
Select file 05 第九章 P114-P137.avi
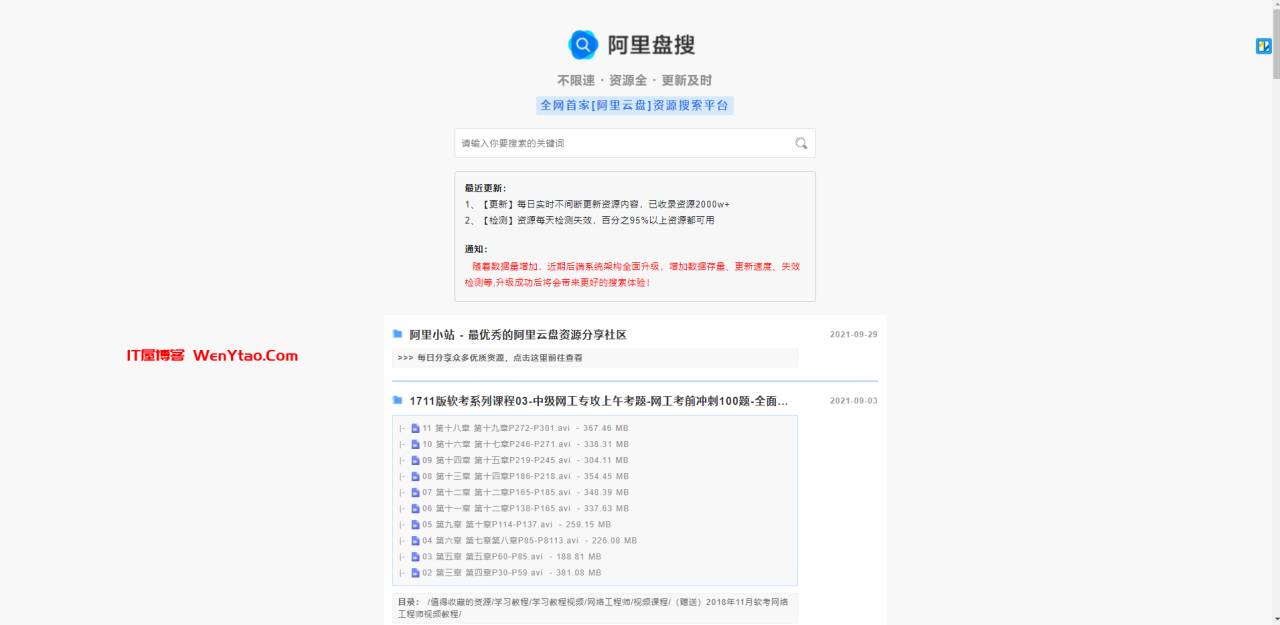487,524
